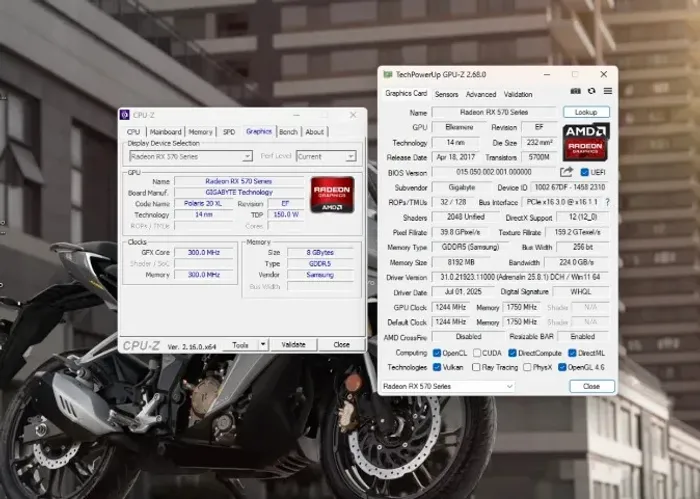Click the Driver Date Jul 01, 2025 value
The image size is (700, 499).
463,292
